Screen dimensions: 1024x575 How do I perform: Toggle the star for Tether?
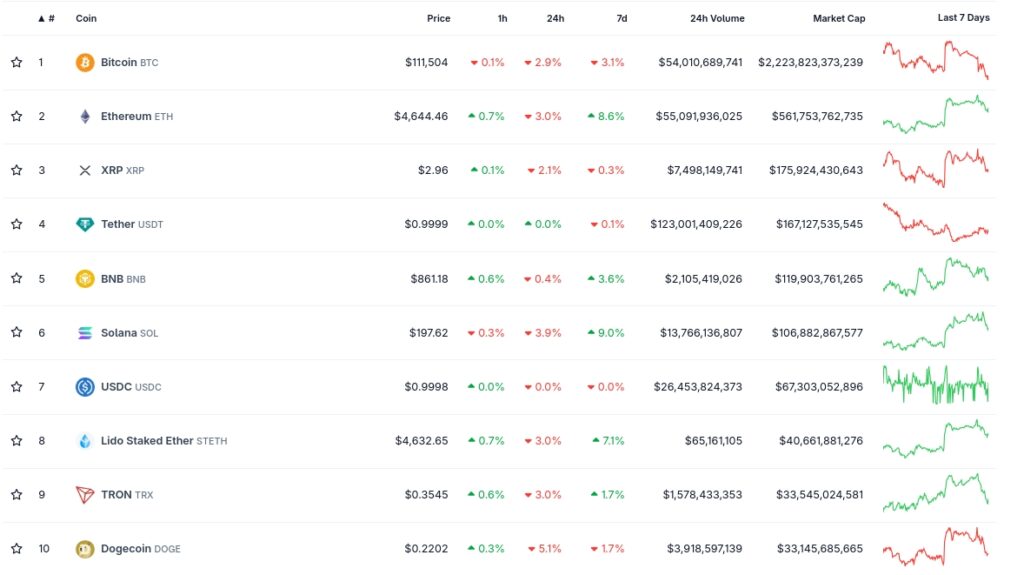click(16, 224)
